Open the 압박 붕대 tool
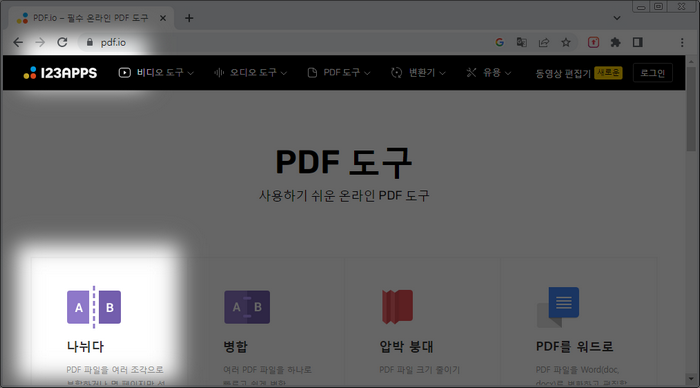This screenshot has width=700, height=388. [x=406, y=346]
